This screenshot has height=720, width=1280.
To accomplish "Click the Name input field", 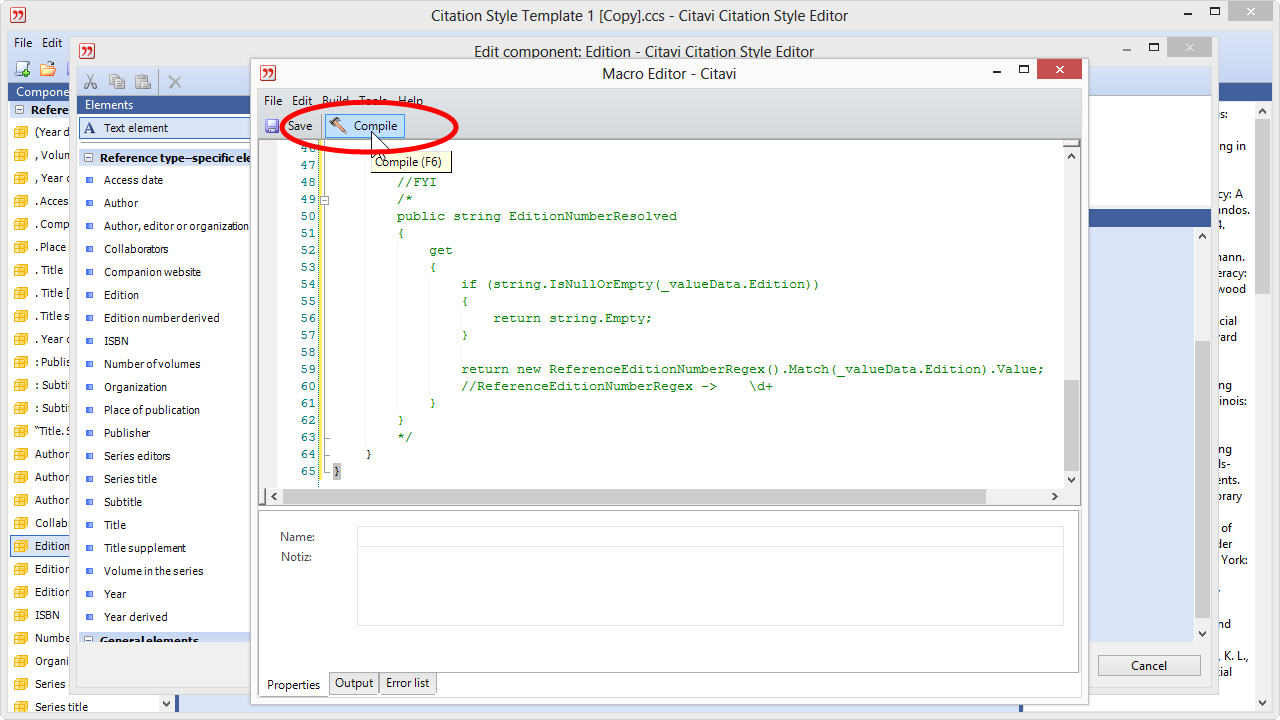I will 710,537.
